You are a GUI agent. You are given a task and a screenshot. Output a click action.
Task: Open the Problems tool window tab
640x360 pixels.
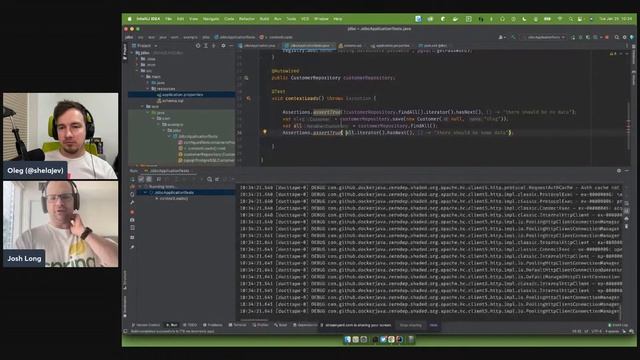(213, 325)
